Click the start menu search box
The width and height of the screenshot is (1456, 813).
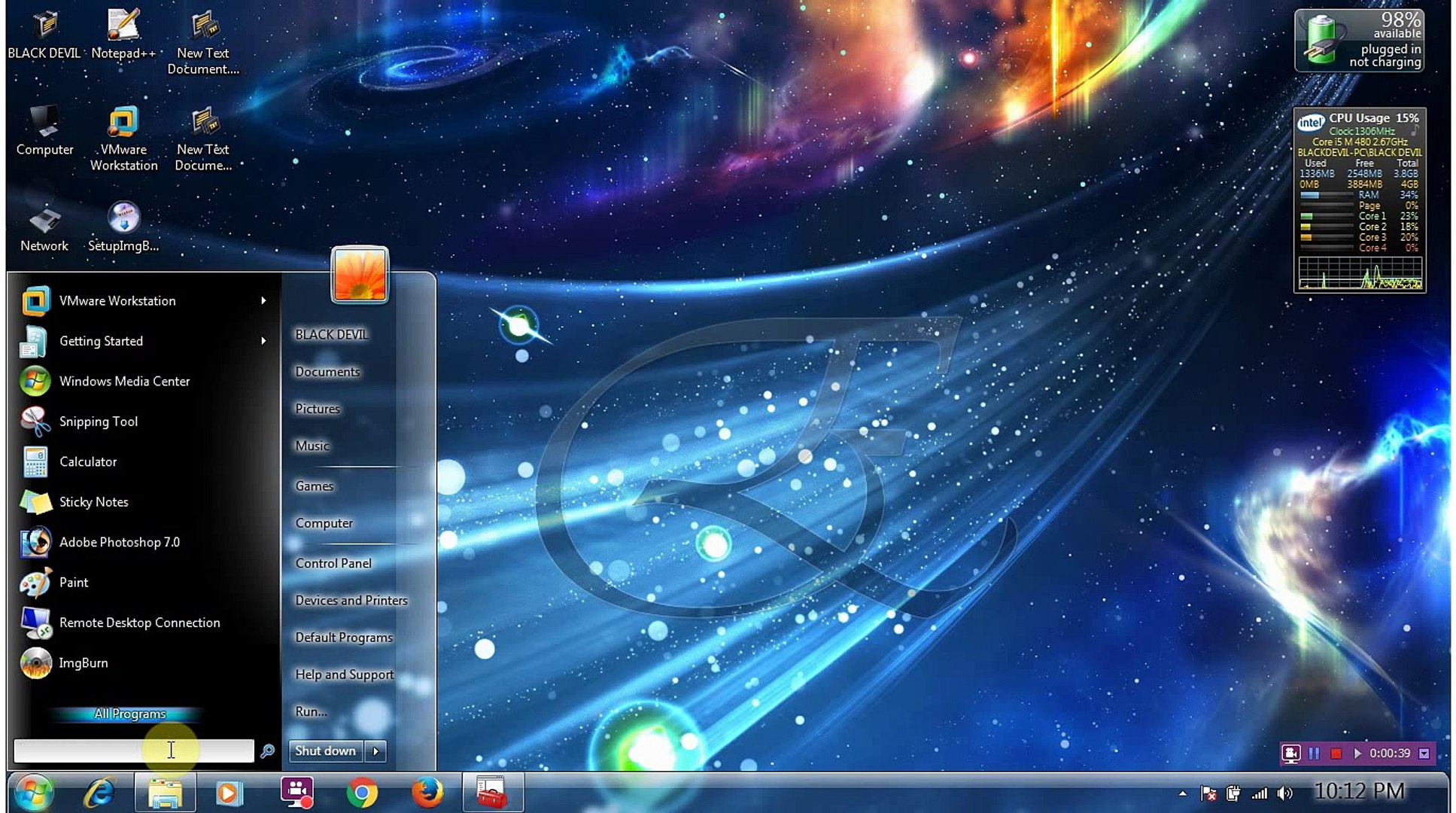pyautogui.click(x=133, y=751)
